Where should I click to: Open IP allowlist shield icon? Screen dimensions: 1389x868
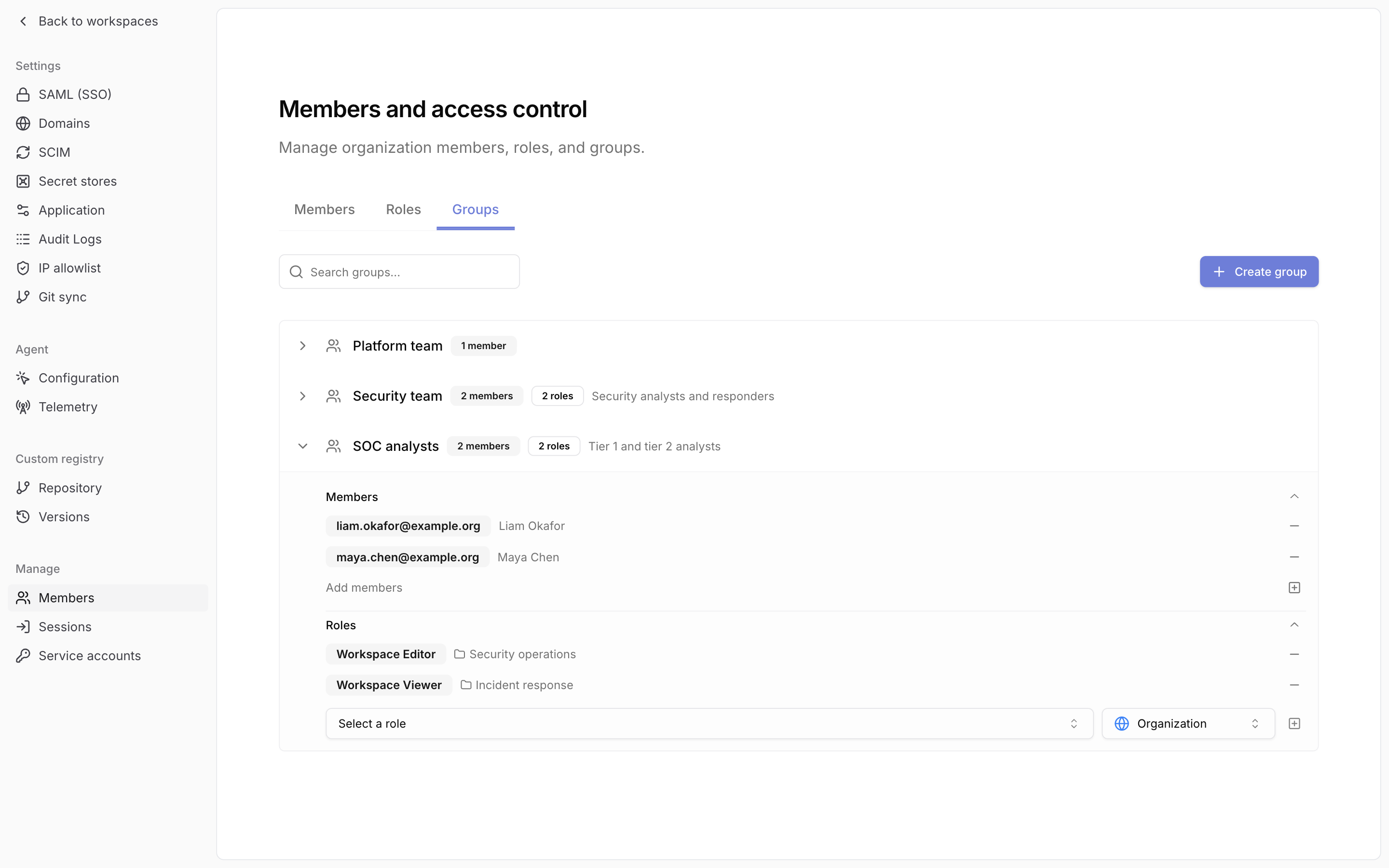pos(23,268)
